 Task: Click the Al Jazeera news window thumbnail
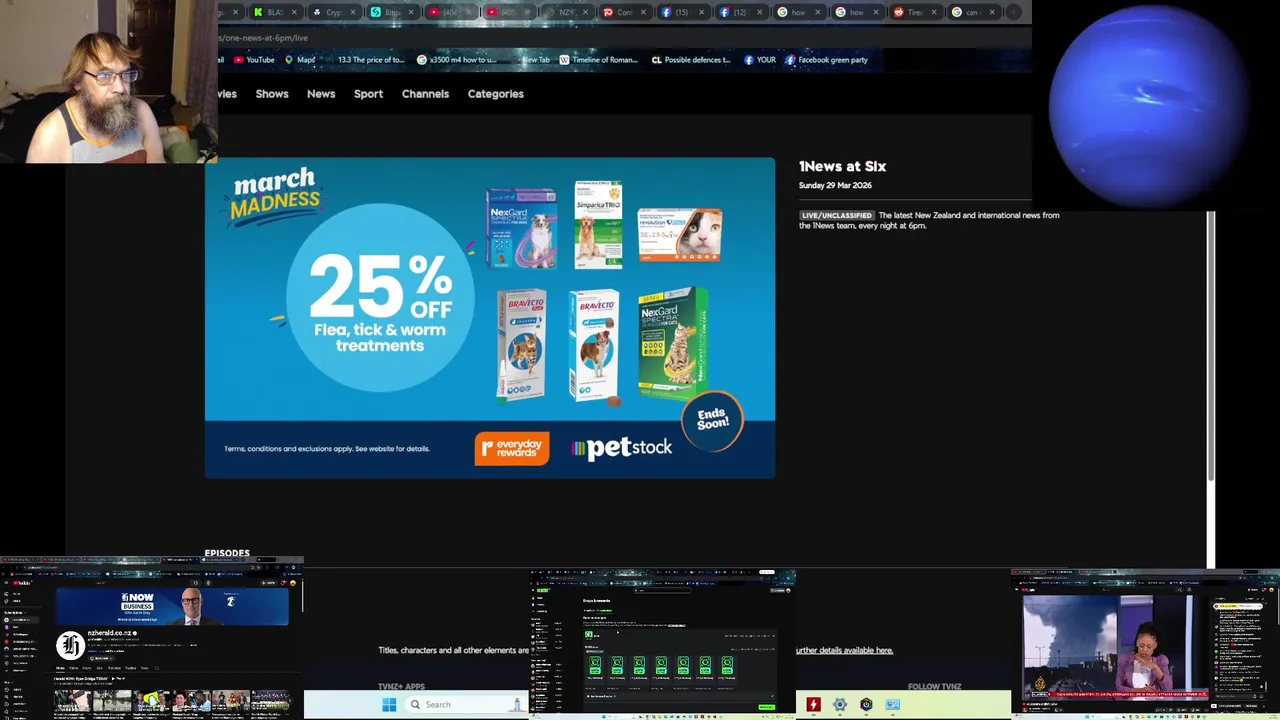(x=1145, y=645)
